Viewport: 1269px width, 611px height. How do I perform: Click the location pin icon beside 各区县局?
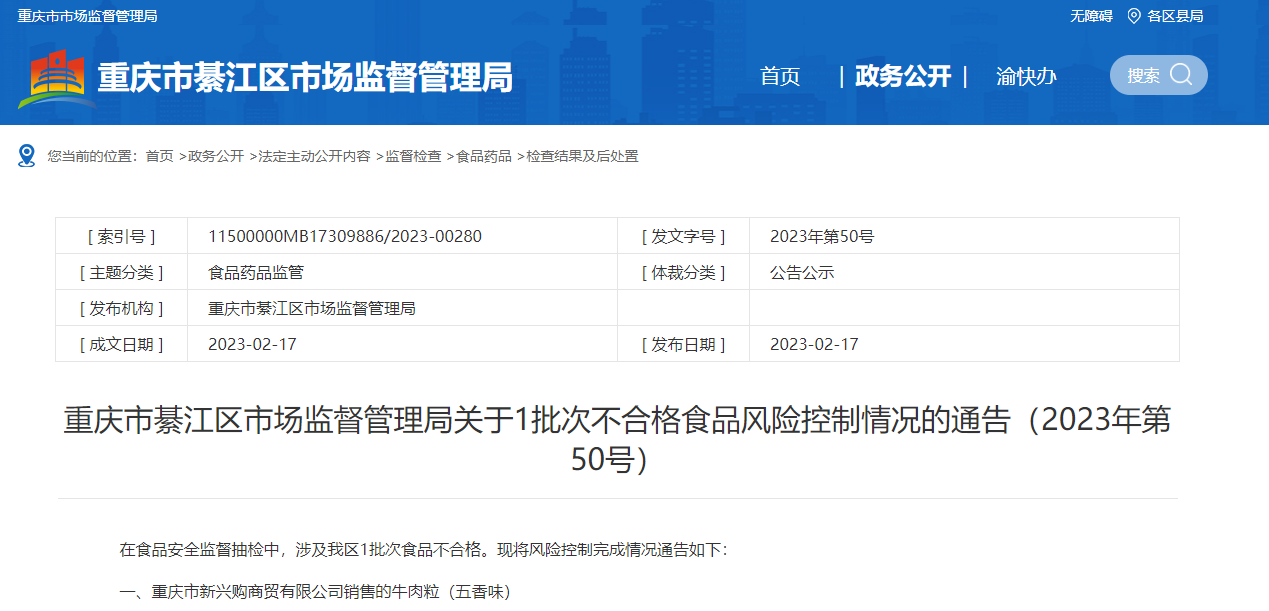(1133, 16)
